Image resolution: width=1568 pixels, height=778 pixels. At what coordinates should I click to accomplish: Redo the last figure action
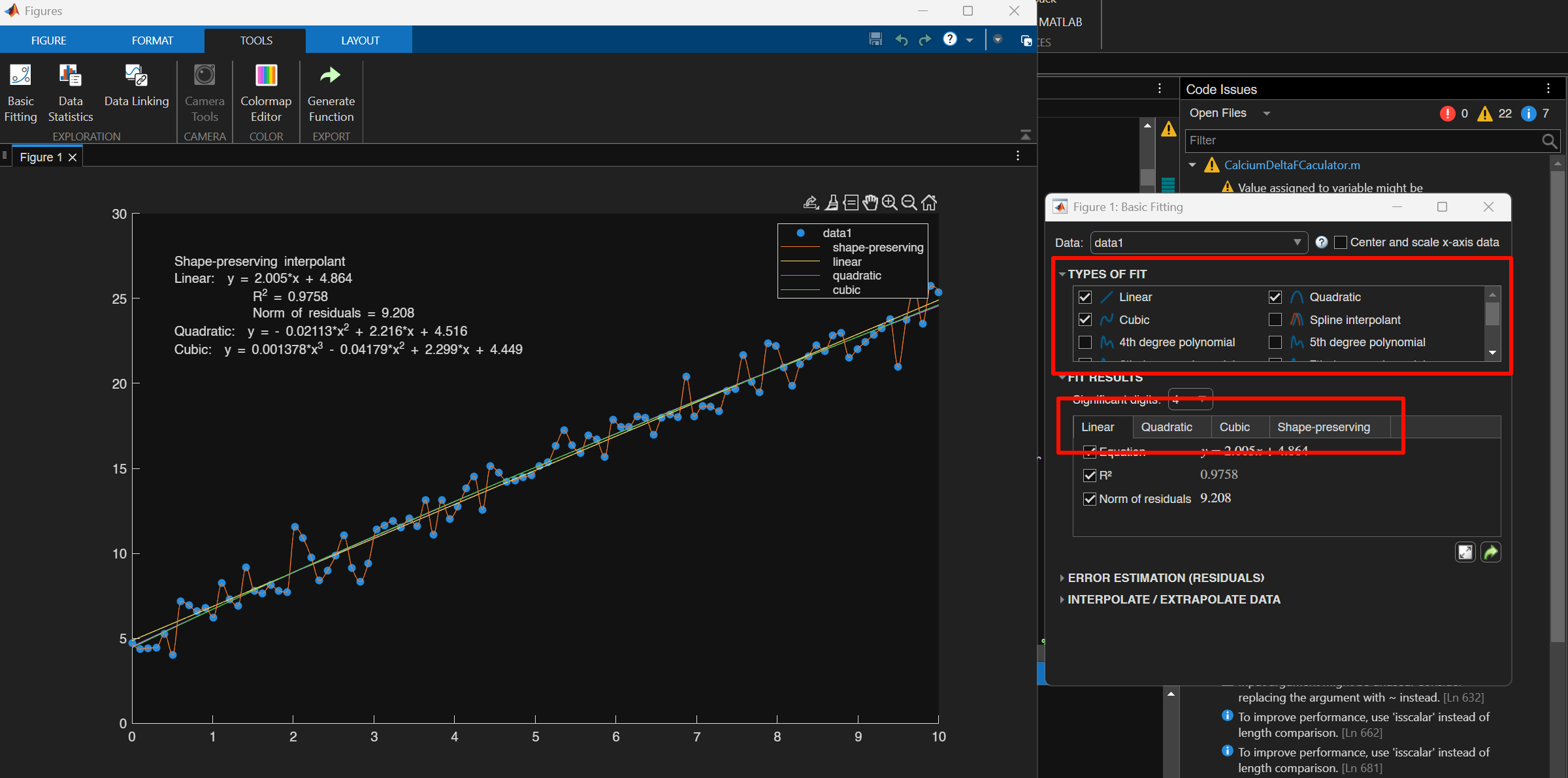[925, 40]
